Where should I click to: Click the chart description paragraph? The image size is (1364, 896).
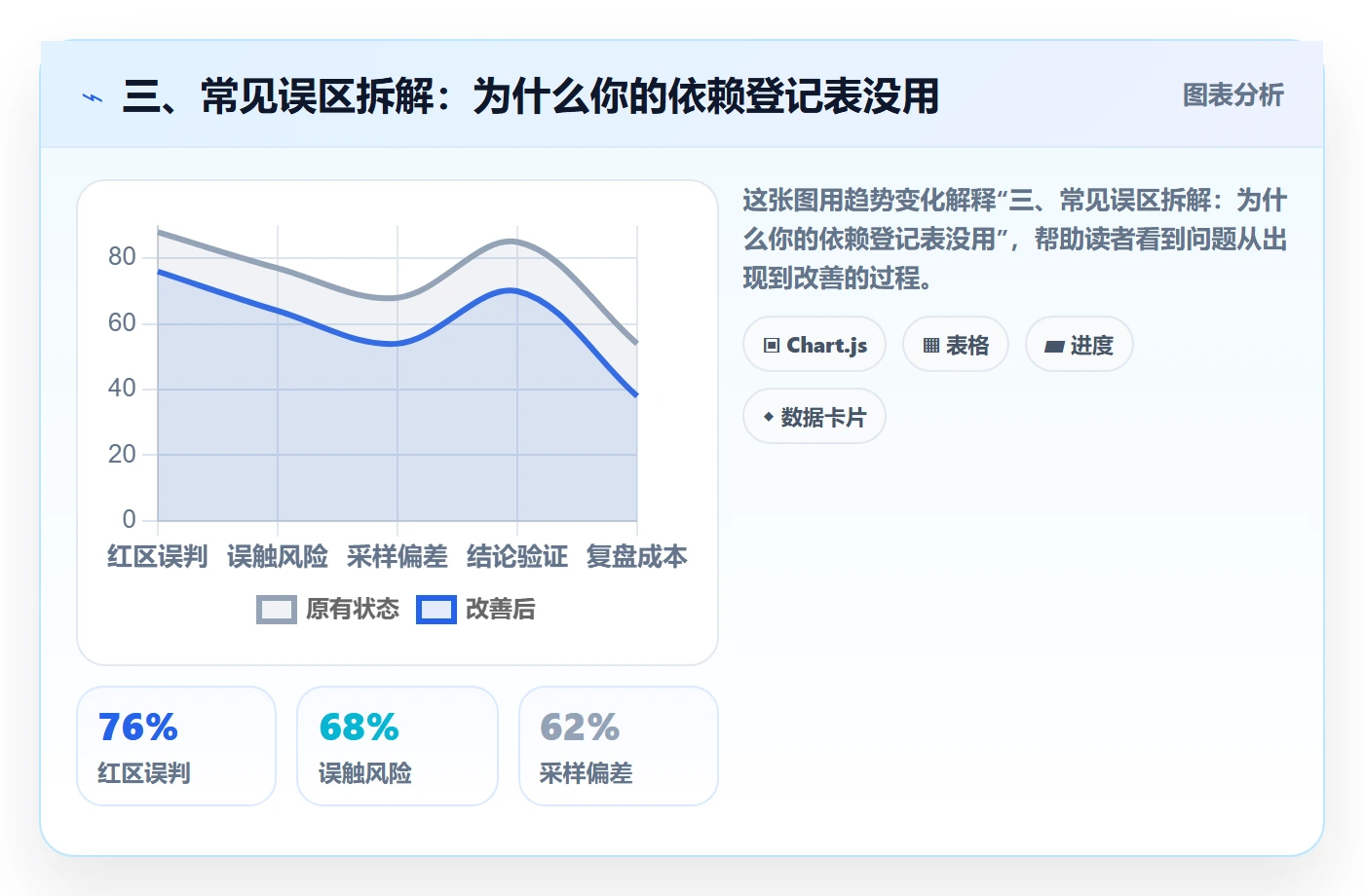tap(1015, 240)
